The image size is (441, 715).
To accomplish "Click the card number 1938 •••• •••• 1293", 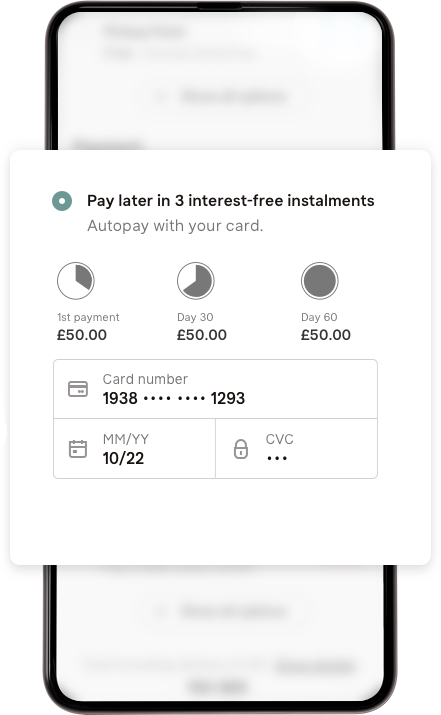I will [174, 399].
